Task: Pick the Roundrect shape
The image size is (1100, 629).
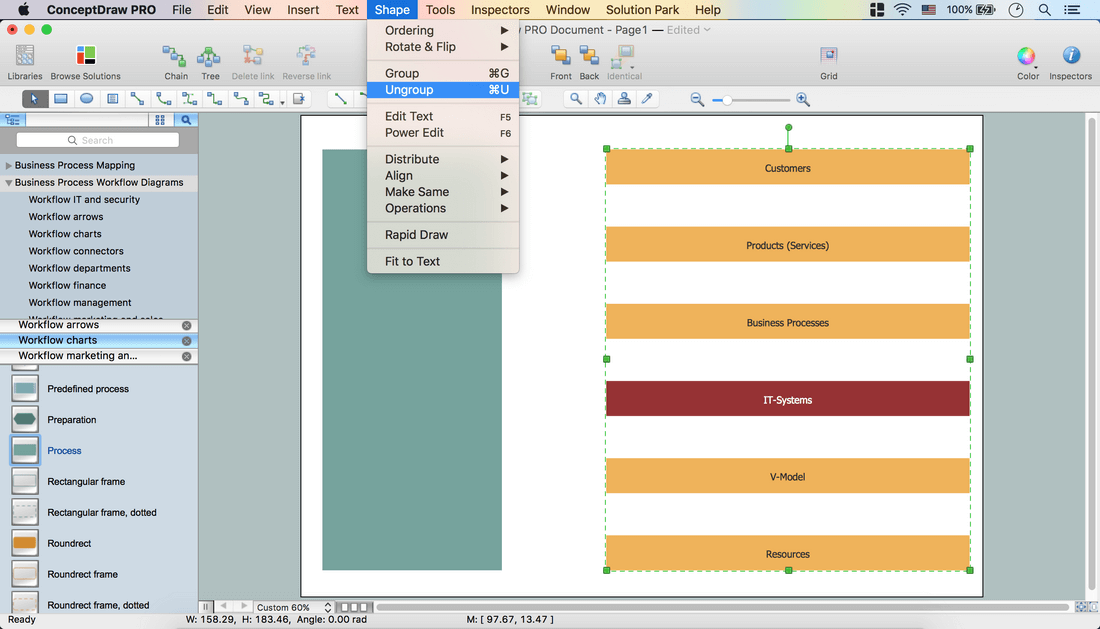Action: point(25,543)
